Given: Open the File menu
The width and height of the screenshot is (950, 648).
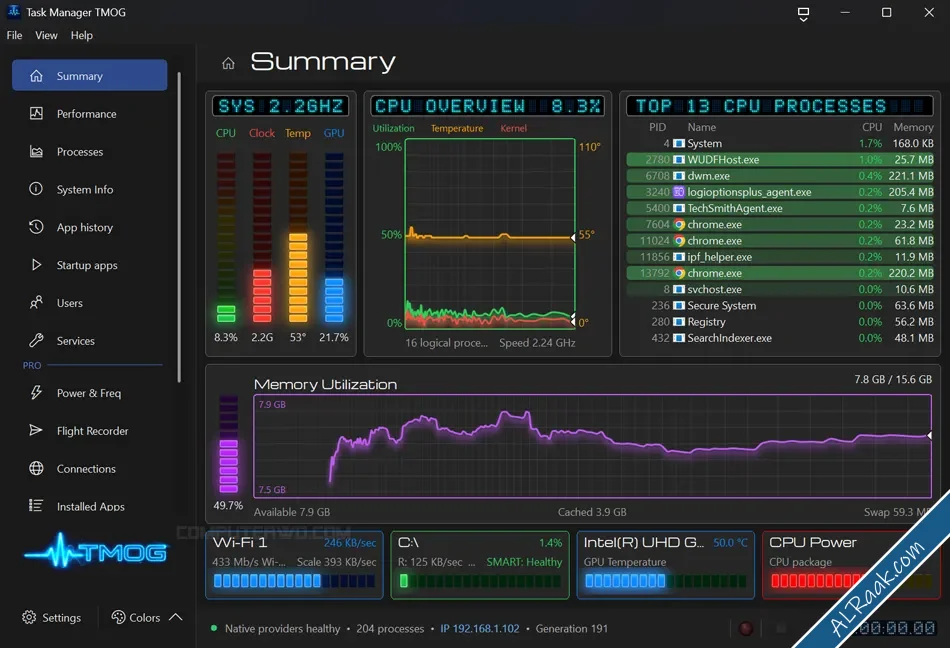Looking at the screenshot, I should coord(15,35).
